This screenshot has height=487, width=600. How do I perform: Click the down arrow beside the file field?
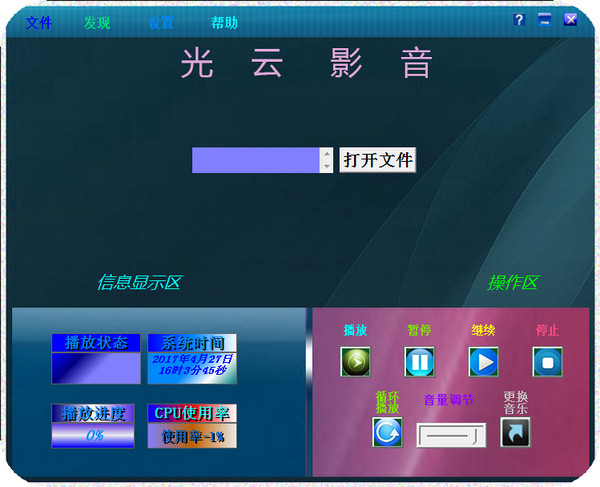326,167
